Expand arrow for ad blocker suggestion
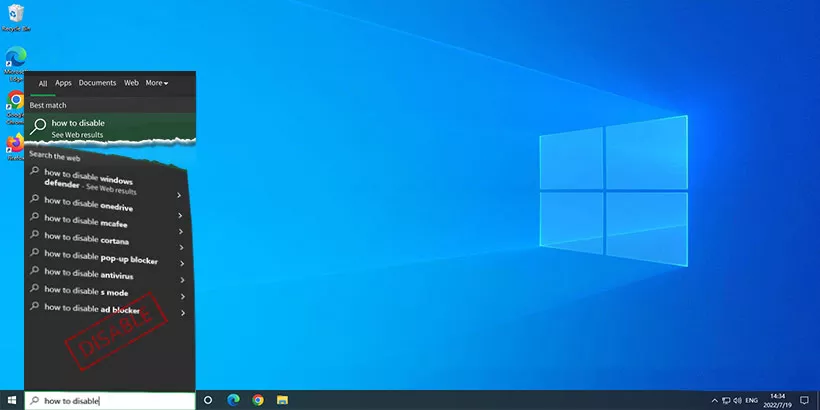 pos(183,313)
